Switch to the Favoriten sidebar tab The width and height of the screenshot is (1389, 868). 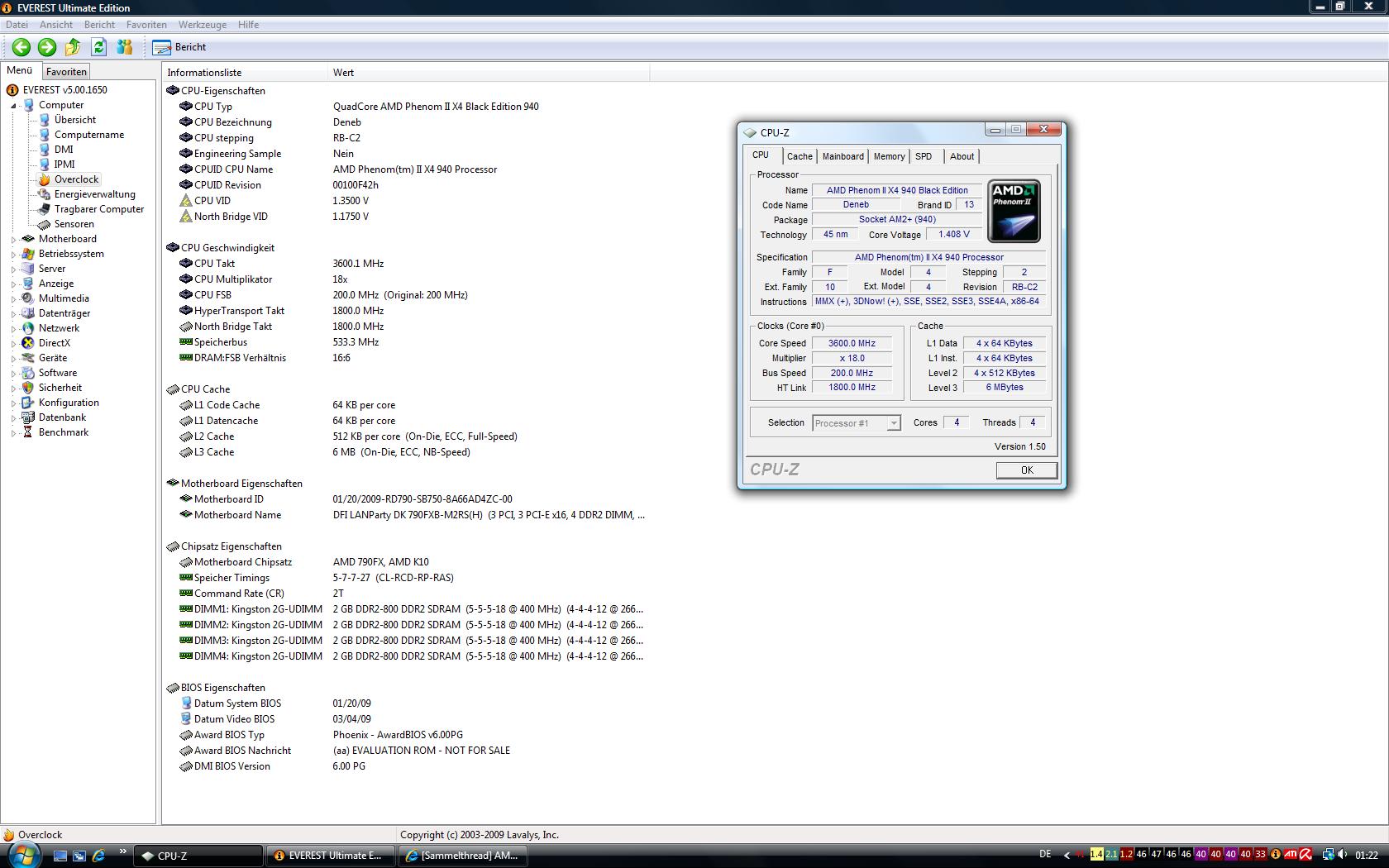click(x=66, y=72)
